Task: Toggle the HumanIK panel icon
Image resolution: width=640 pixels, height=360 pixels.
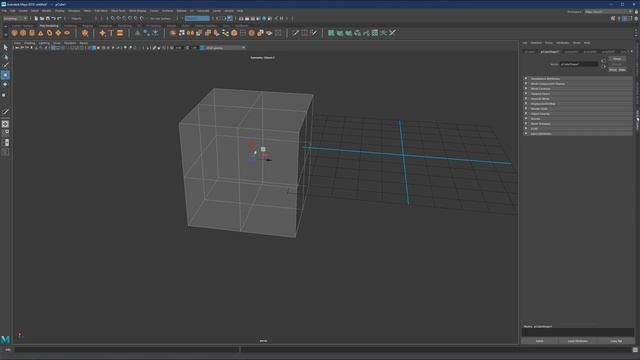Action: [x=619, y=18]
